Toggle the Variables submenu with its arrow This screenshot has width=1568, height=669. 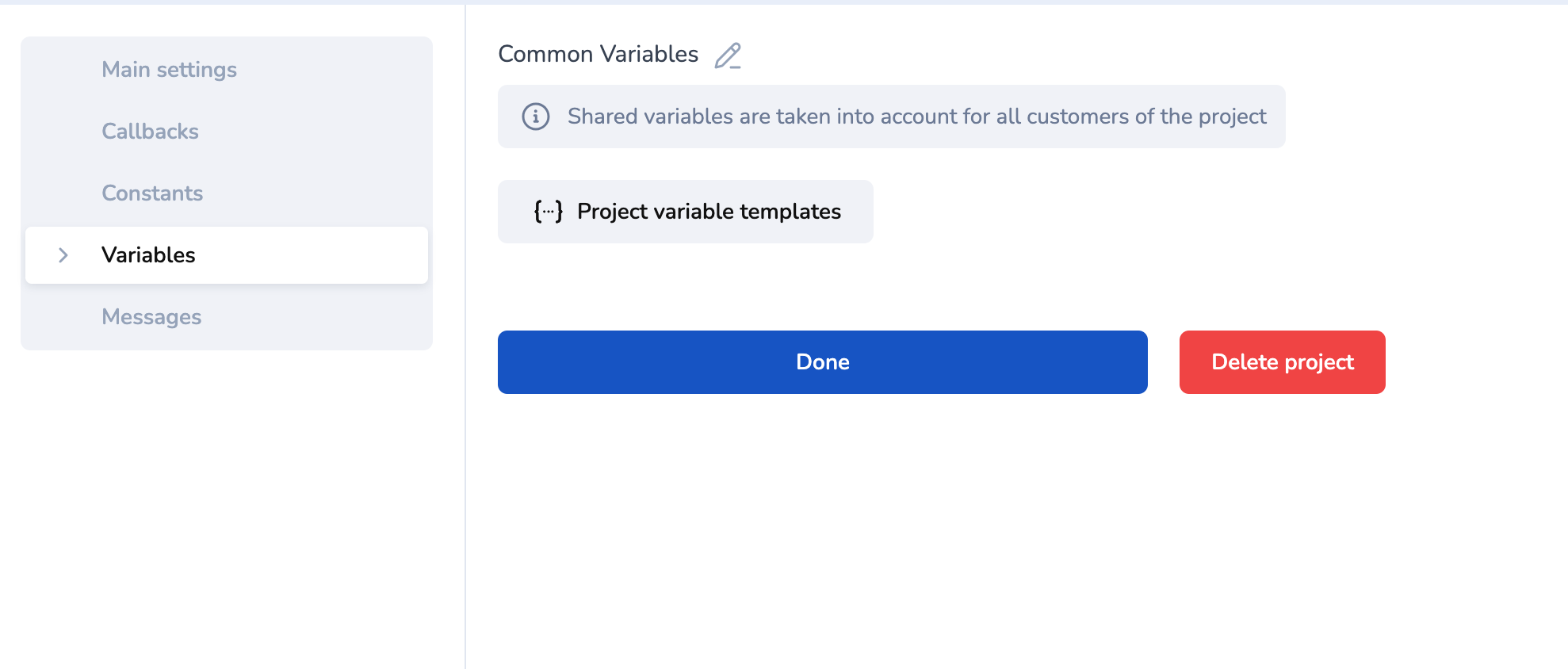63,255
